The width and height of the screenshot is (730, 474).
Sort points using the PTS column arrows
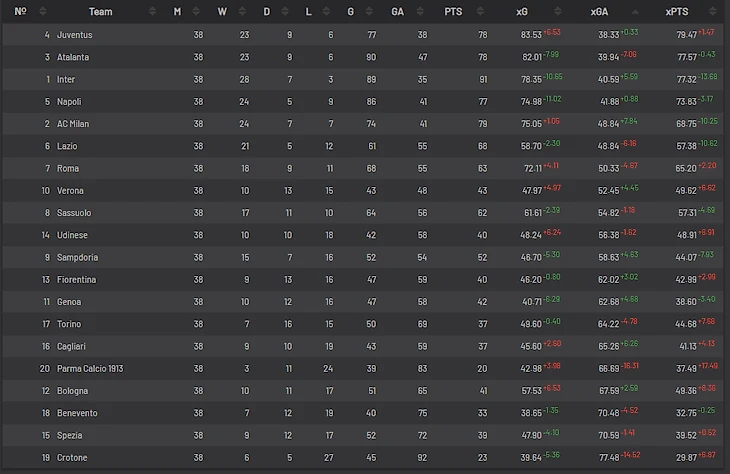(481, 12)
